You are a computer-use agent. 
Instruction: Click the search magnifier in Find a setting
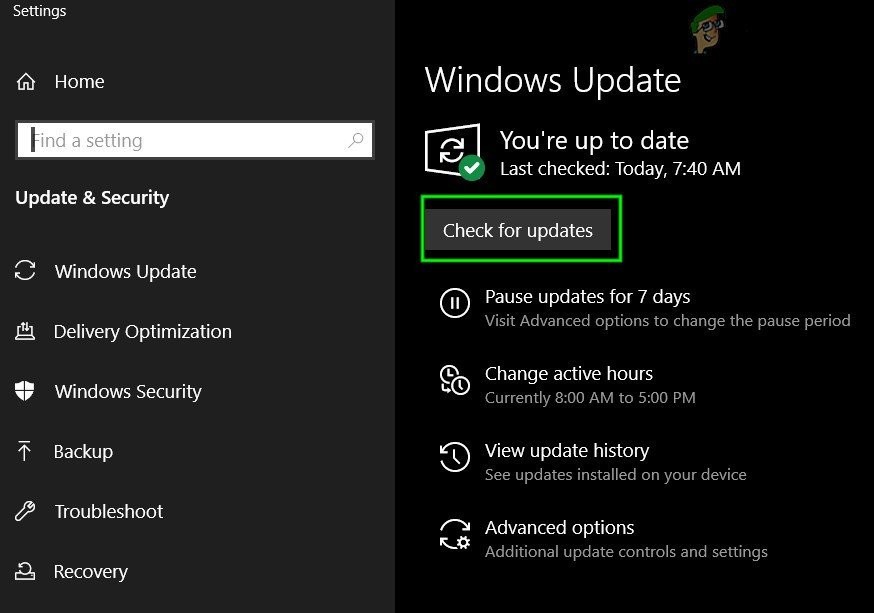point(356,140)
